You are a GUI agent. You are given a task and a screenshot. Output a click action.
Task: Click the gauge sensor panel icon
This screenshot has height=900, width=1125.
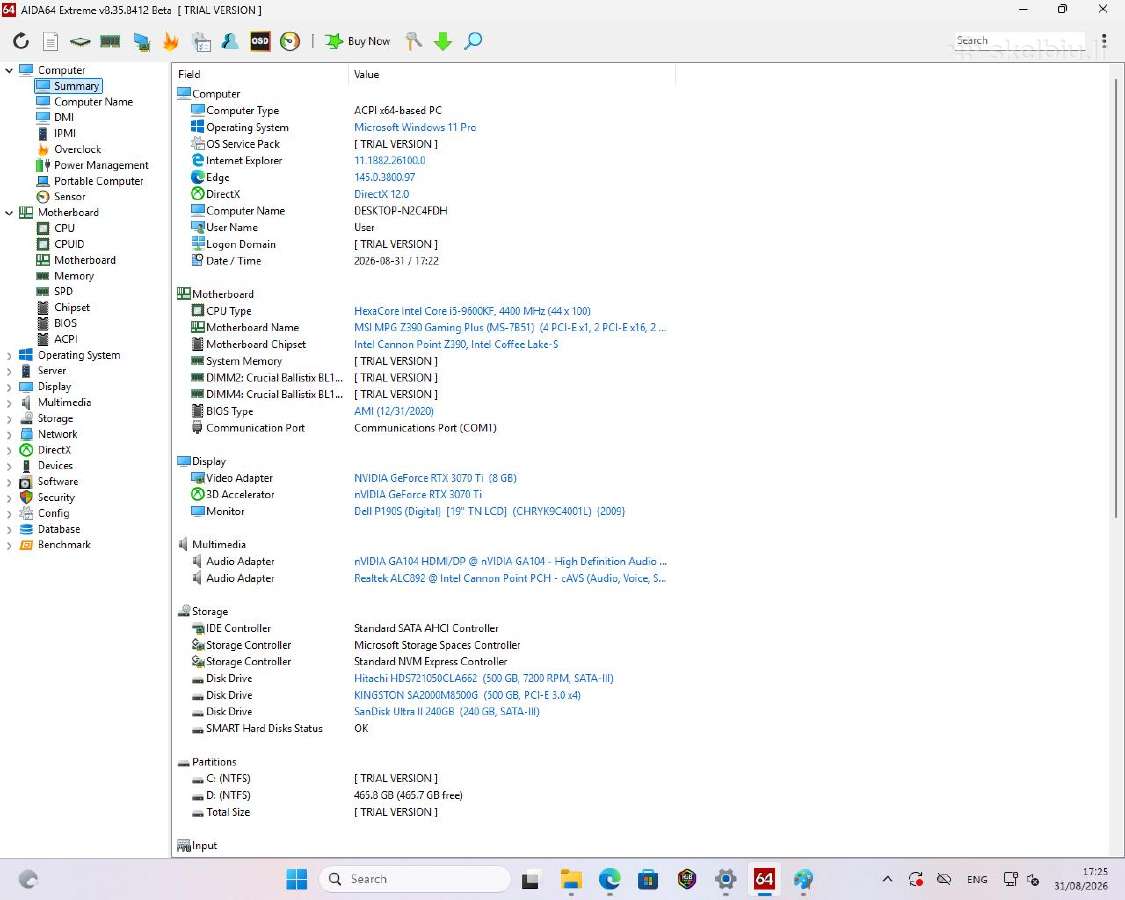290,41
